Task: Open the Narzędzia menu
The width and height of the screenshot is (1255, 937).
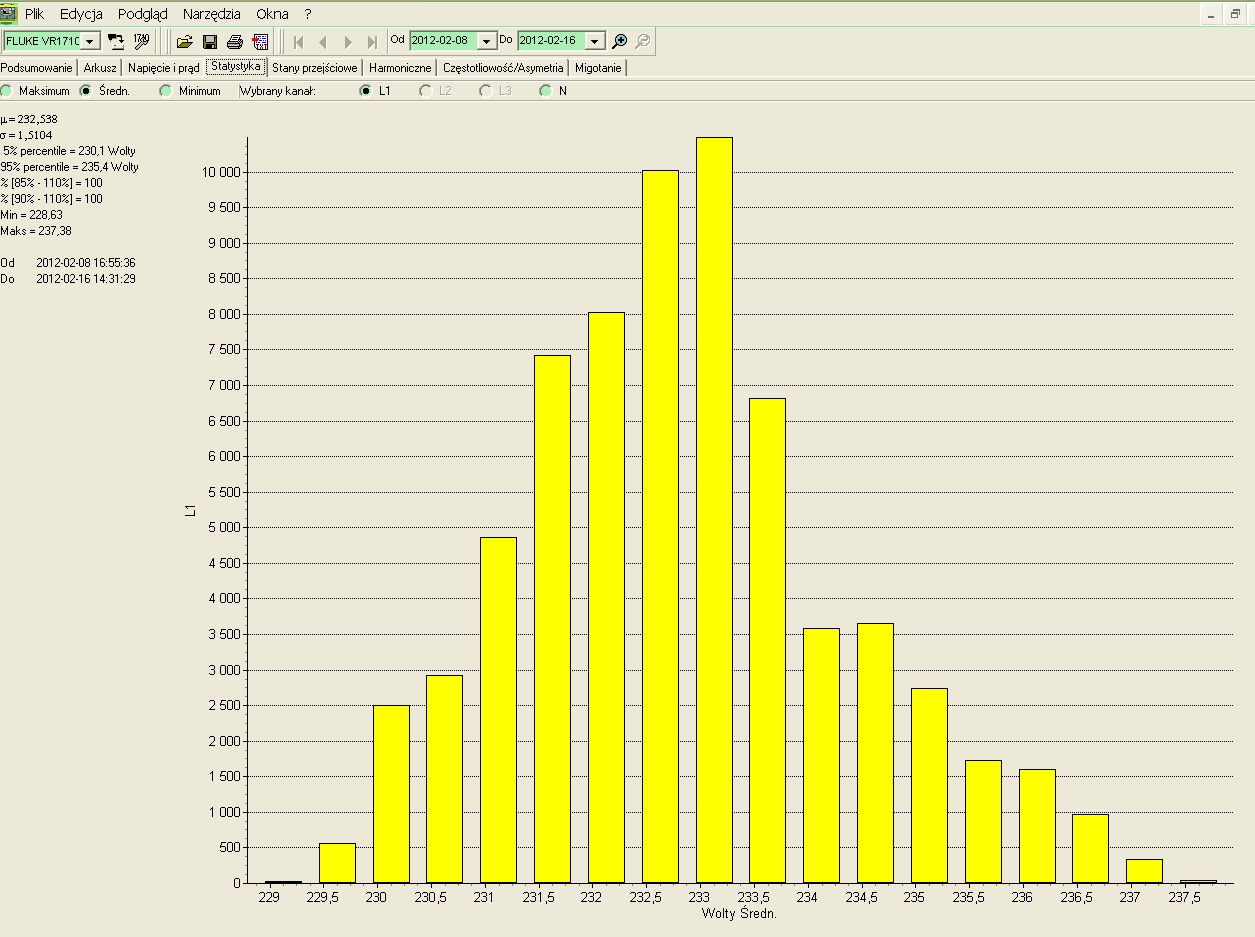Action: [211, 14]
